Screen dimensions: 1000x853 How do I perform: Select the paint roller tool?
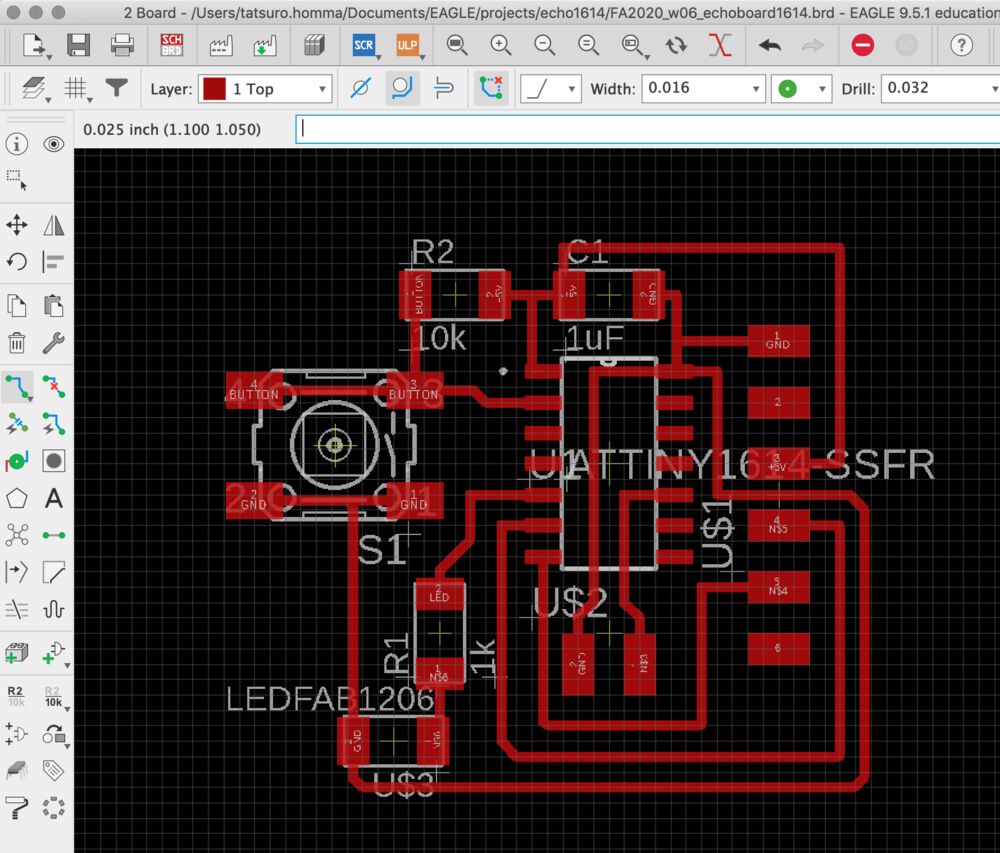coord(17,808)
